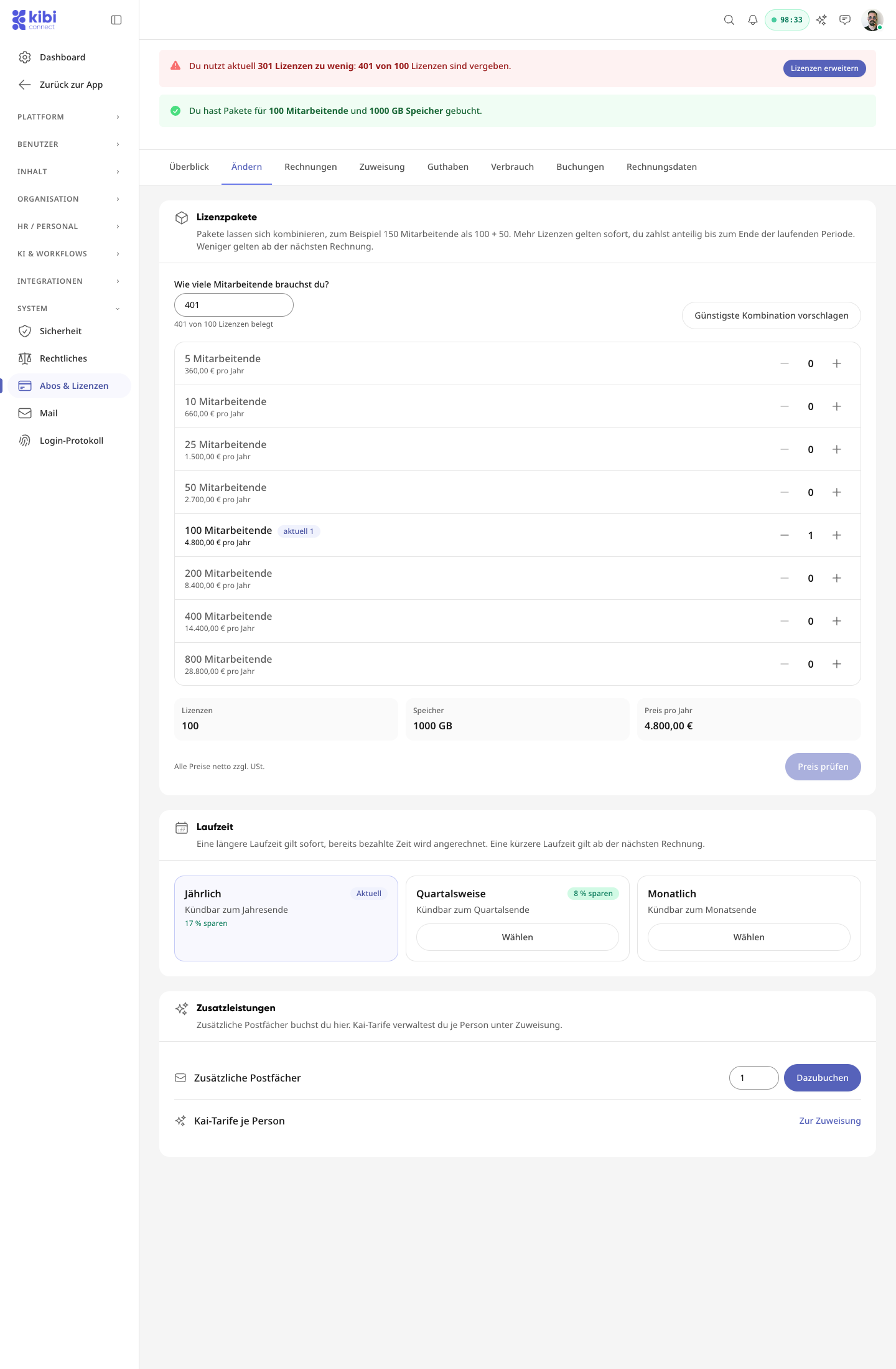The image size is (896, 1369).
Task: Switch to the Überblick tab
Action: [x=189, y=167]
